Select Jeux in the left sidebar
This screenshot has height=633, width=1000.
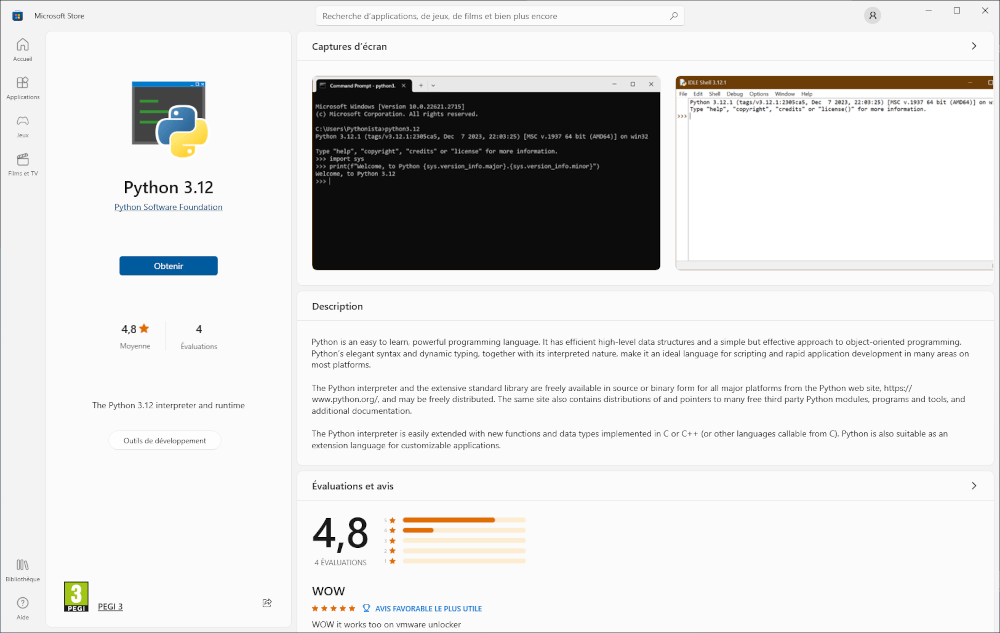(22, 123)
